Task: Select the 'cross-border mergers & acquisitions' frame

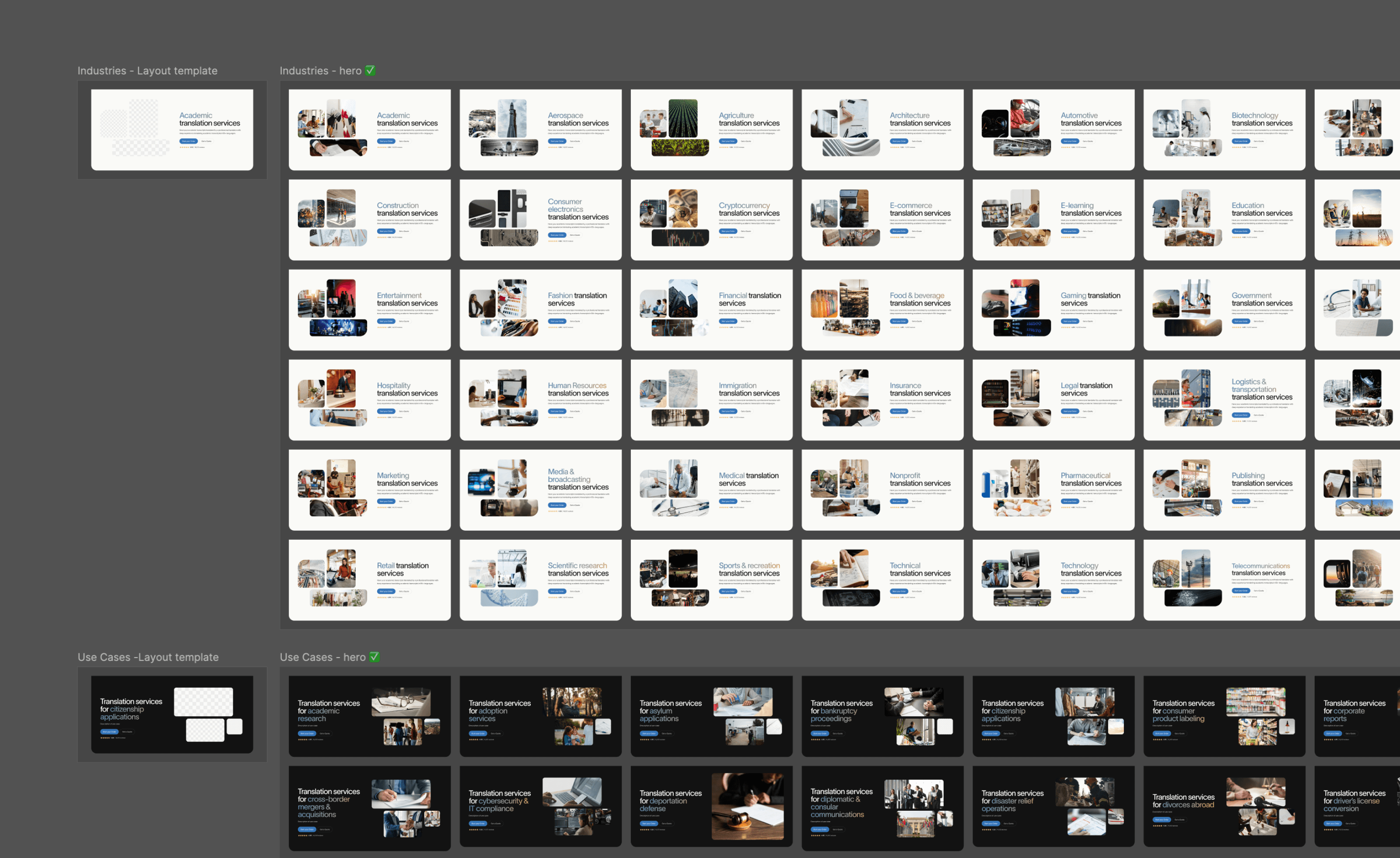Action: pyautogui.click(x=369, y=809)
